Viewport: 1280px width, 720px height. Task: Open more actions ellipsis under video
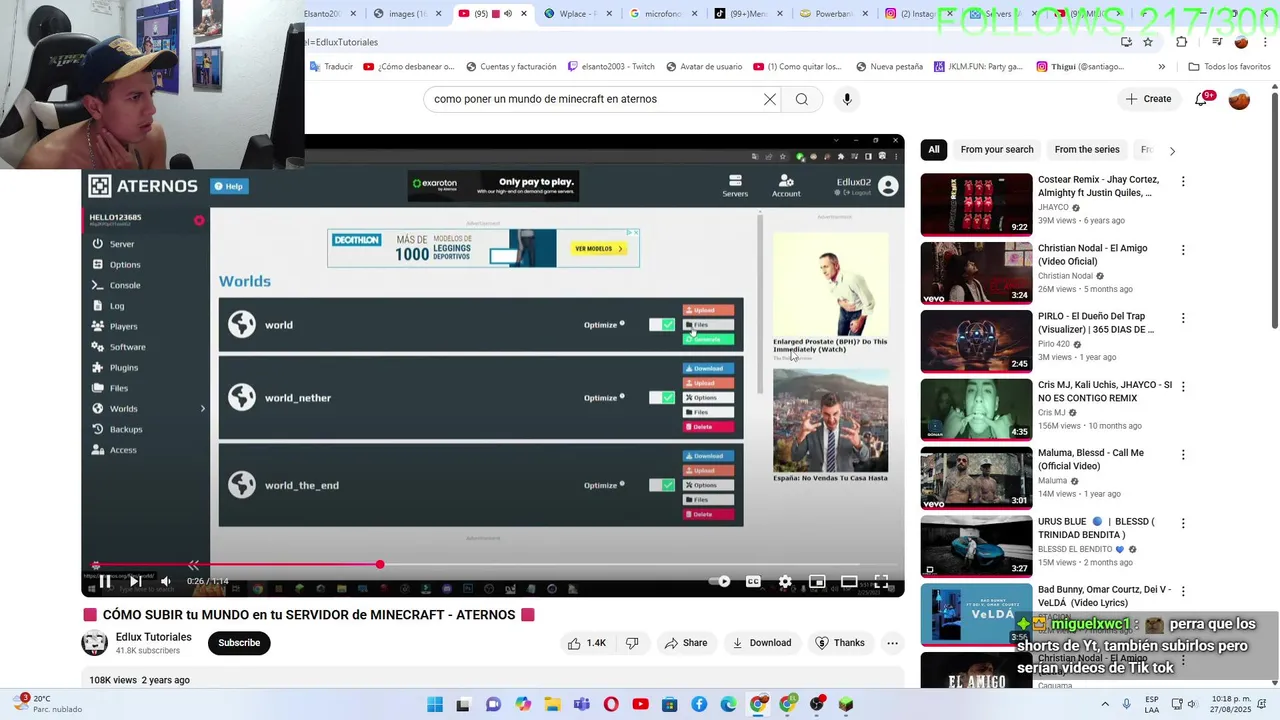tap(892, 643)
